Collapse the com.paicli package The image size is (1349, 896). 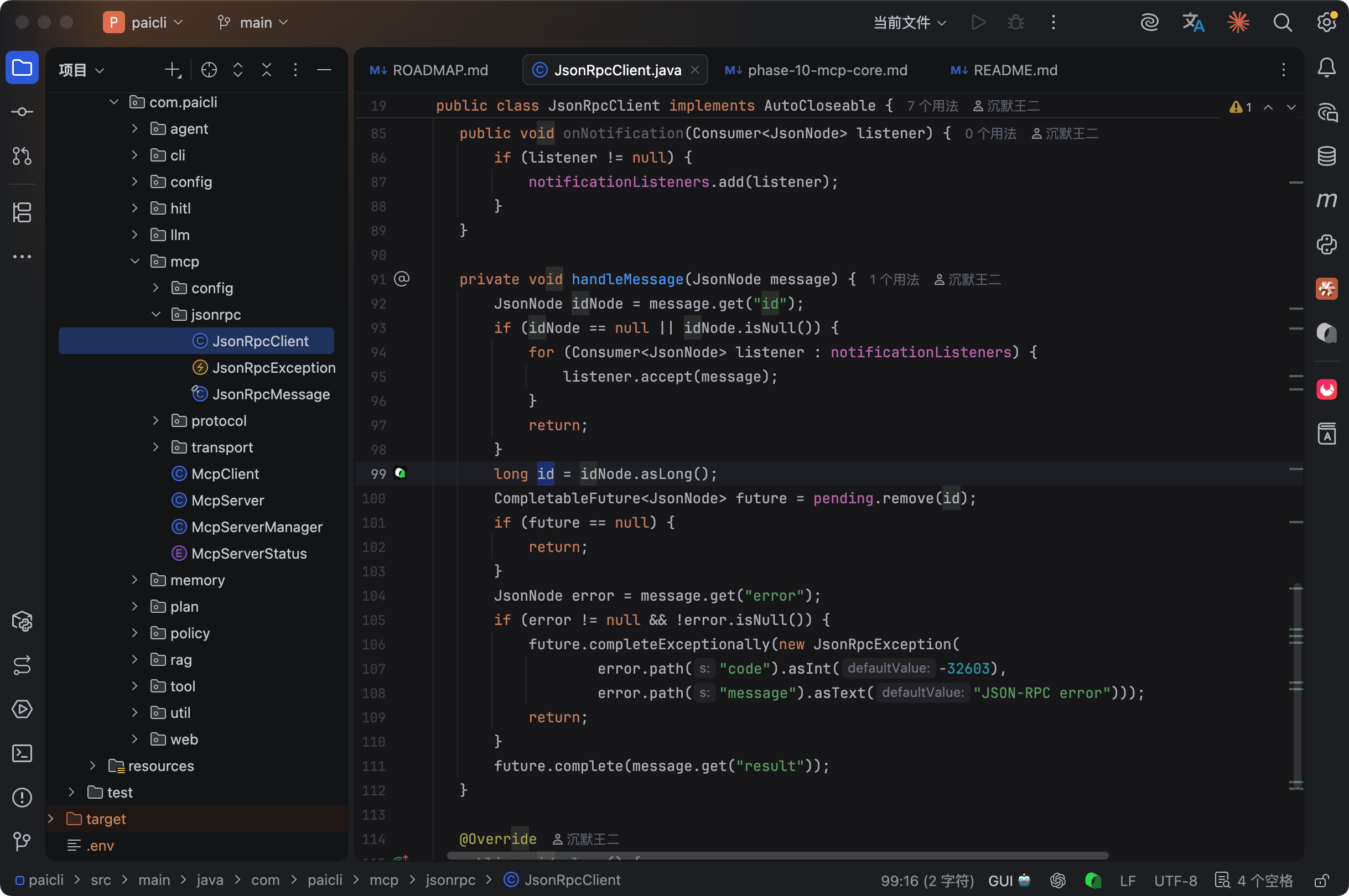click(114, 102)
